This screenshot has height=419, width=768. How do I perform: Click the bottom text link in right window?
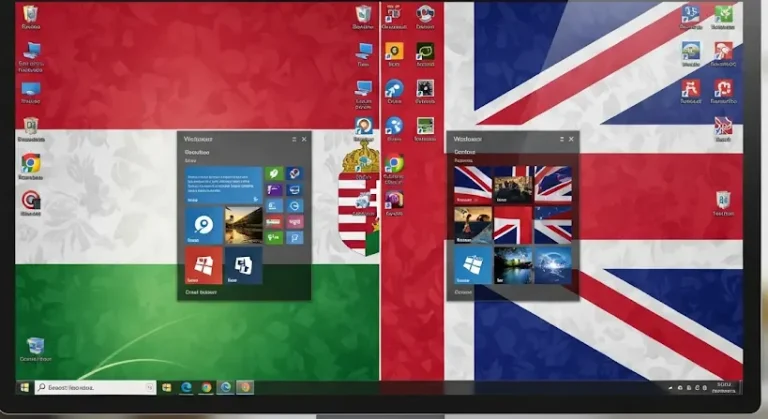point(463,292)
